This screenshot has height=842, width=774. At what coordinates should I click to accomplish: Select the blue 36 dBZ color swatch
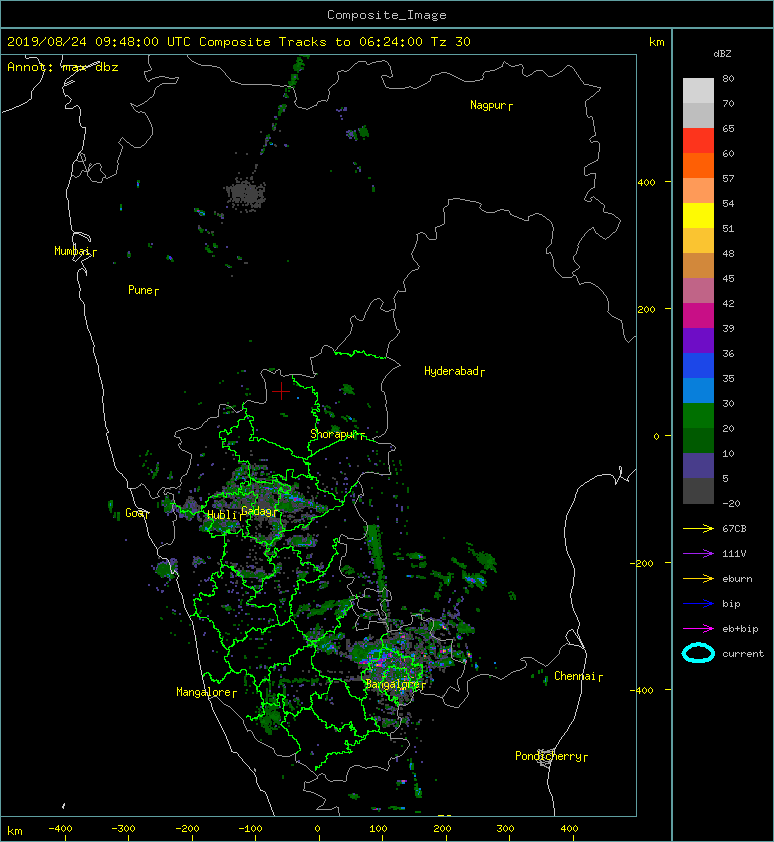point(698,365)
